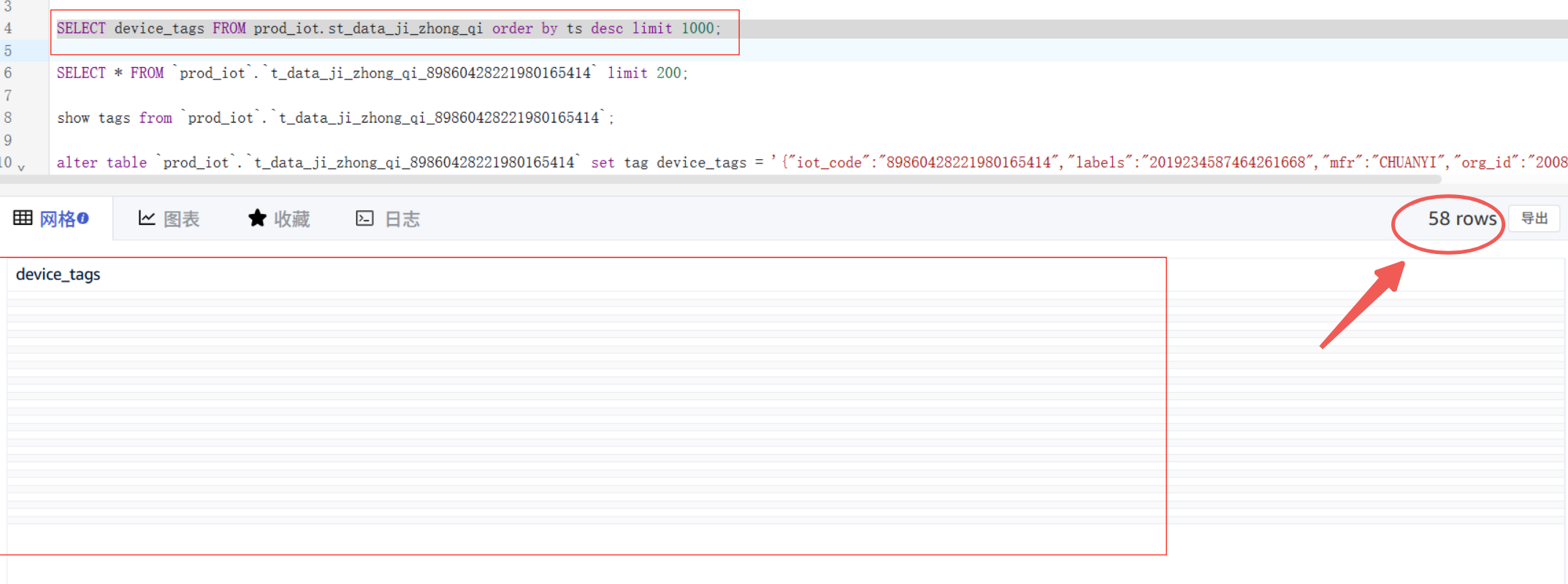The image size is (1568, 584).
Task: Click the 58 rows count label
Action: point(1462,218)
